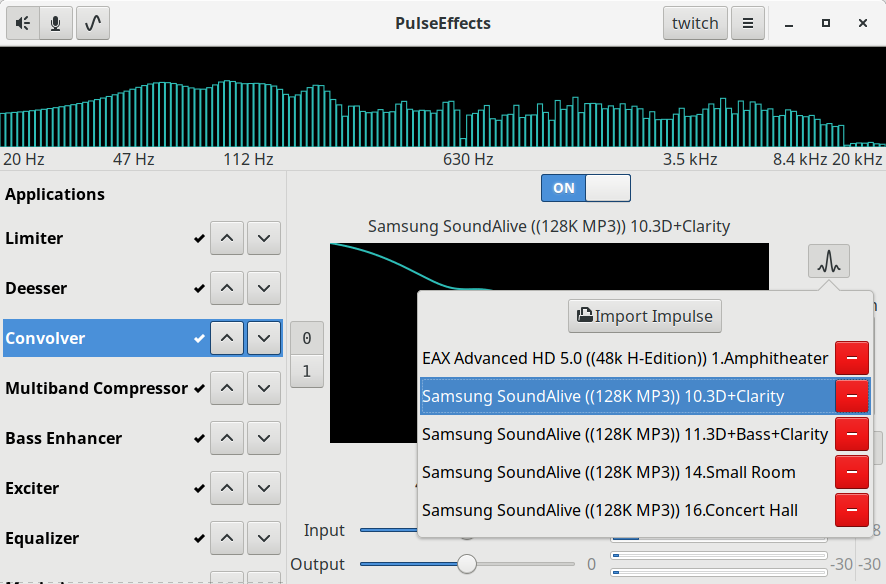The width and height of the screenshot is (886, 584).
Task: Move Multiband Compressor up in order
Action: [227, 388]
